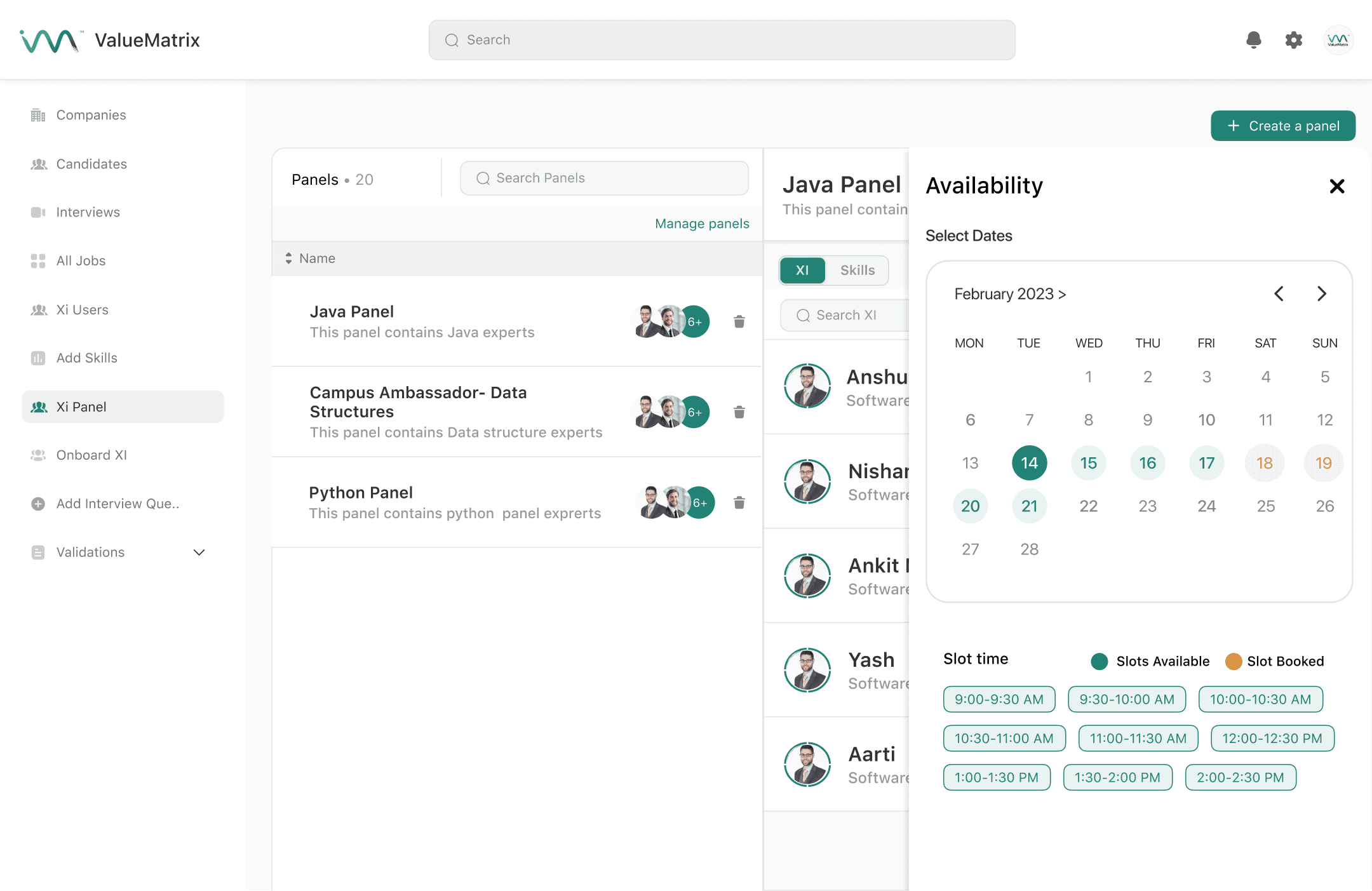This screenshot has height=891, width=1372.
Task: Select date 16 in the calendar
Action: [x=1147, y=463]
